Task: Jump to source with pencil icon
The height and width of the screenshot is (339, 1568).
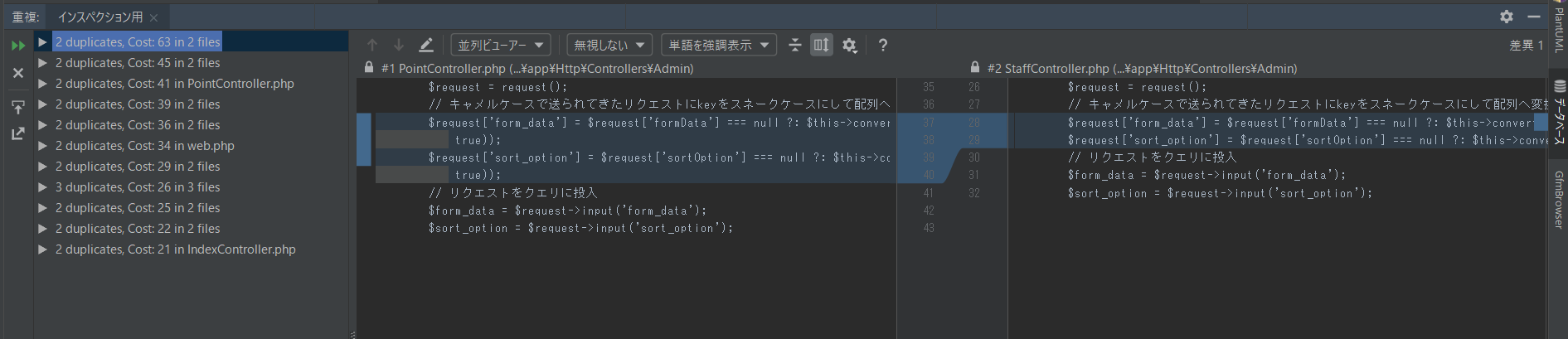Action: pos(426,46)
